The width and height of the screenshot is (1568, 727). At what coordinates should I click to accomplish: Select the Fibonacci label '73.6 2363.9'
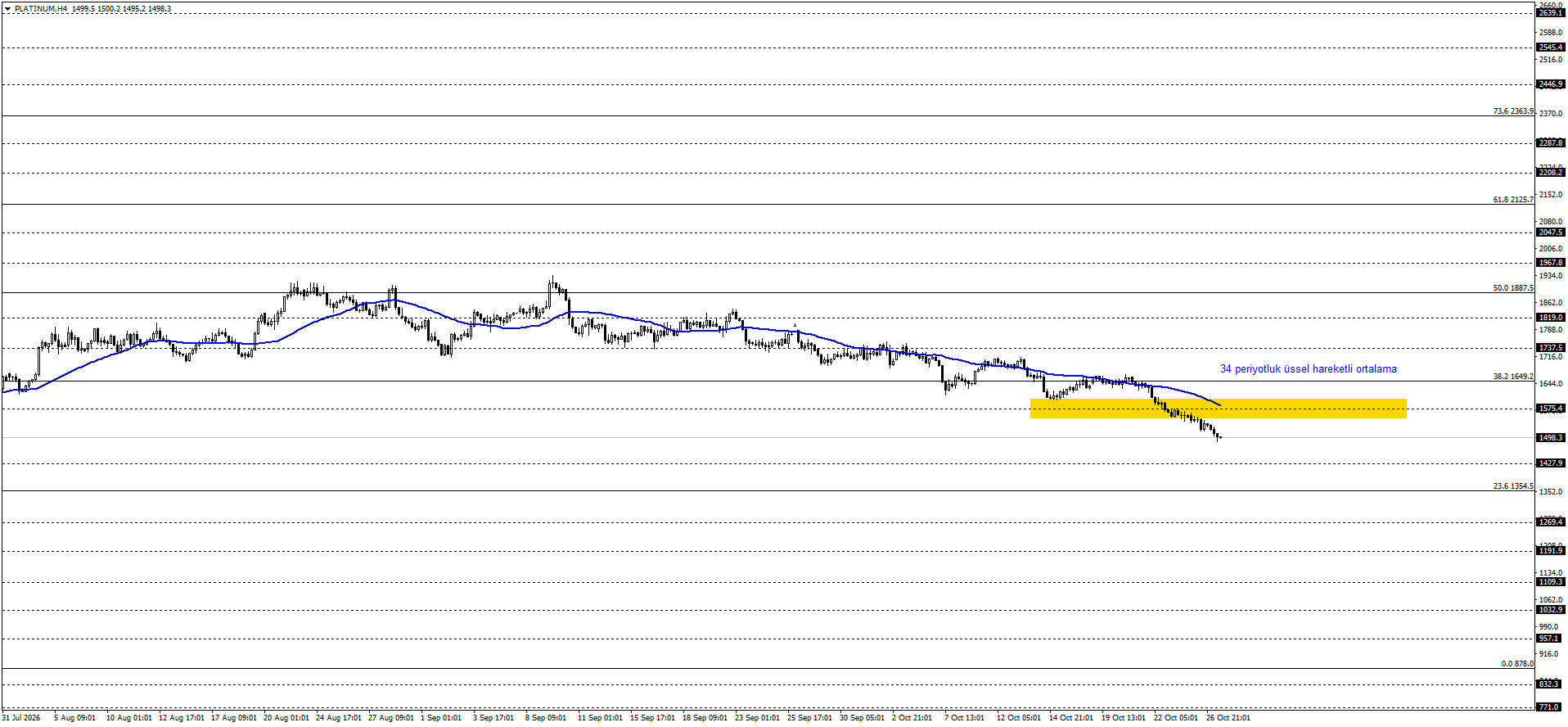pos(1513,111)
